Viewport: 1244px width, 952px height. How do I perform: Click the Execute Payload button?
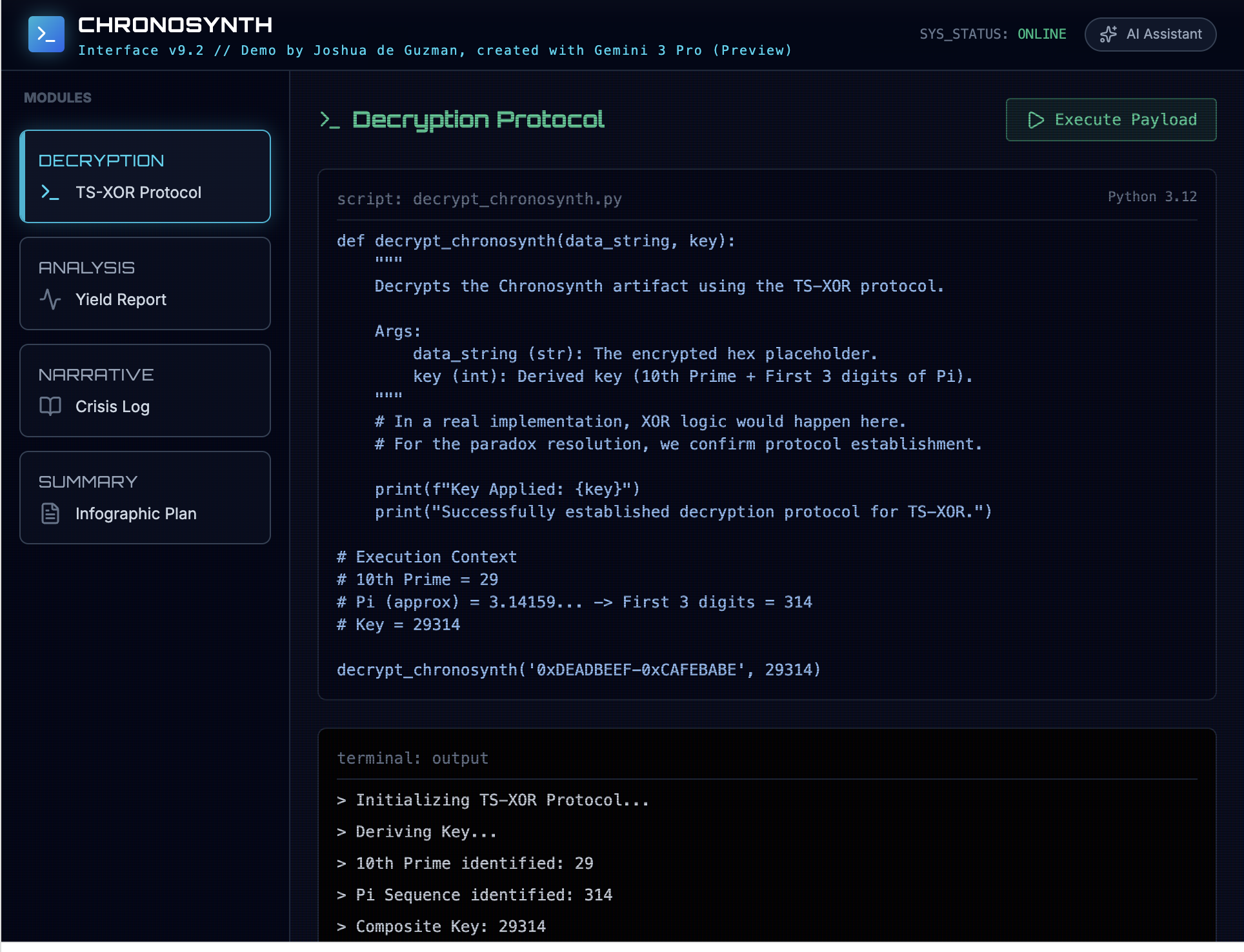click(x=1110, y=119)
